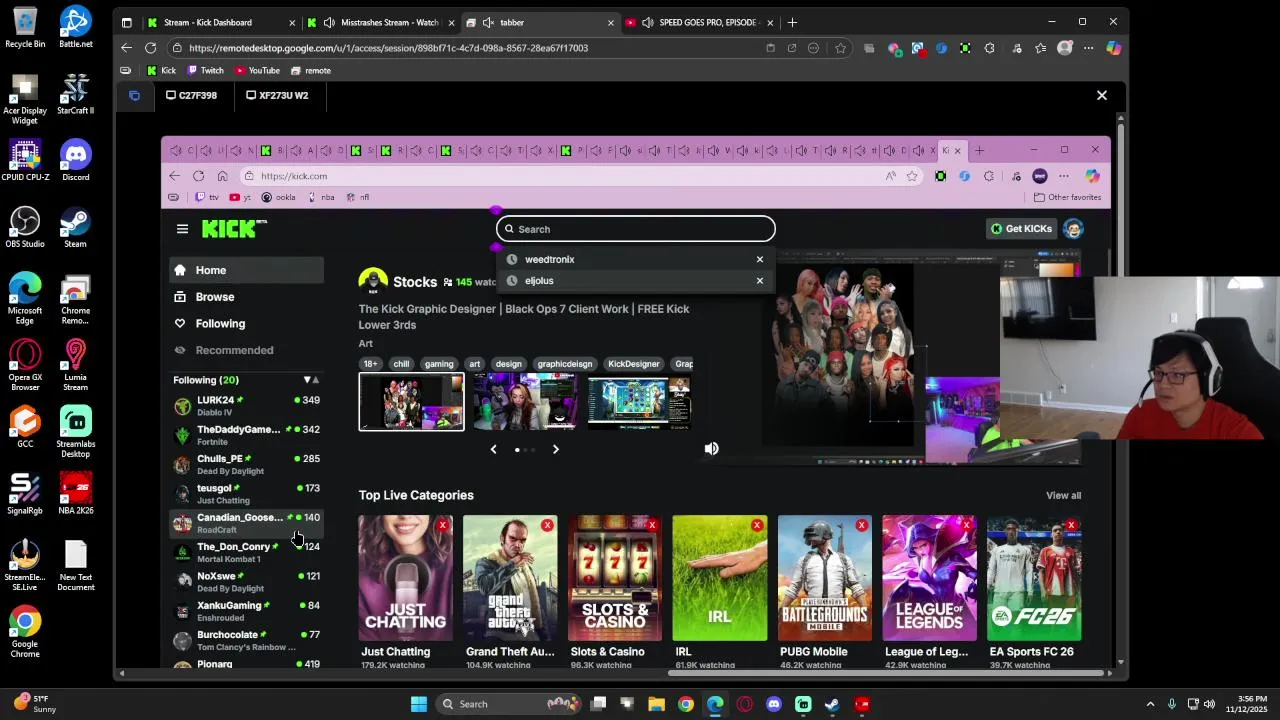Click the KickDesigner stream tag
Viewport: 1280px width, 720px height.
(634, 364)
